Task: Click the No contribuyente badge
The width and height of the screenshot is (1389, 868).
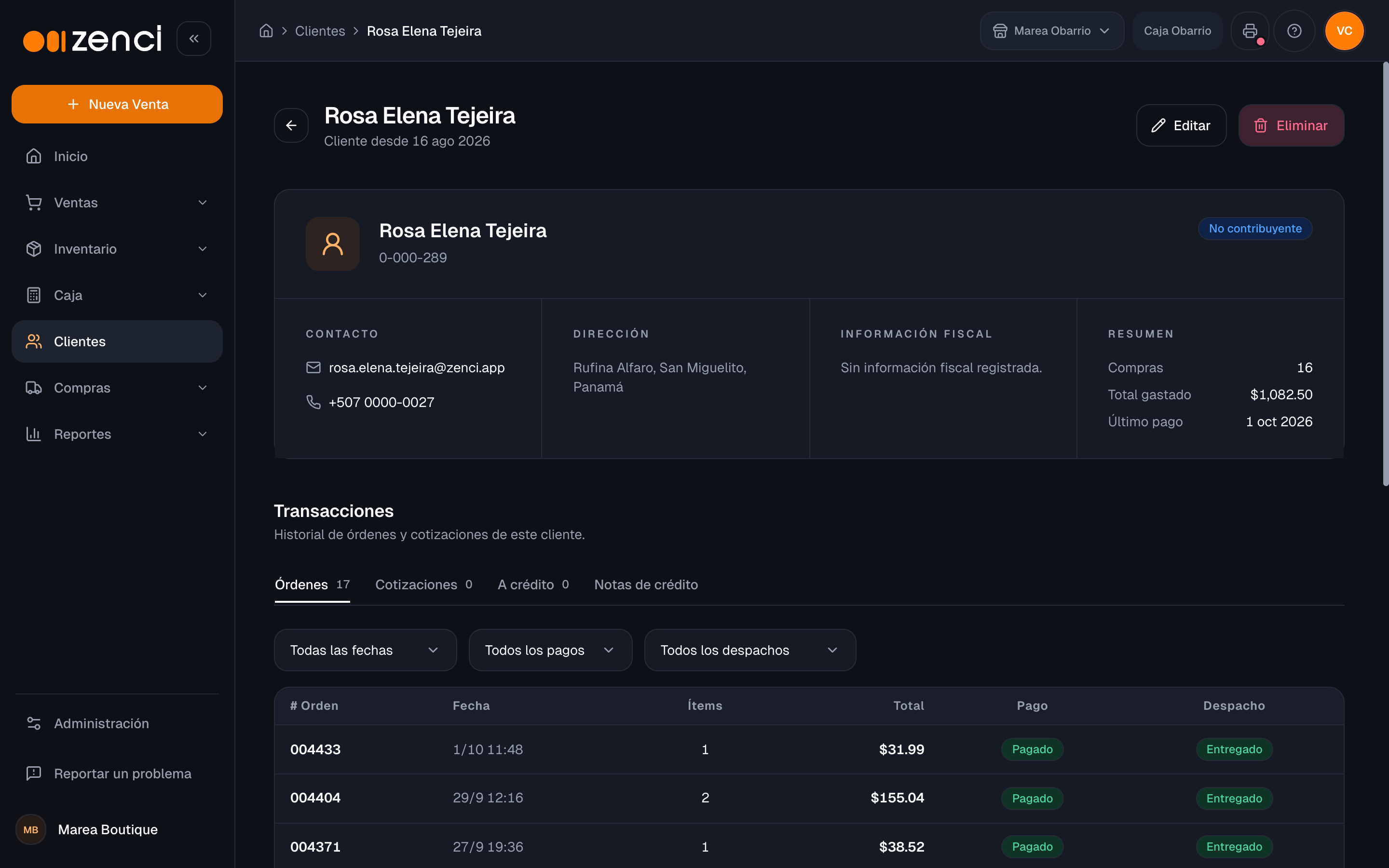Action: [1255, 229]
